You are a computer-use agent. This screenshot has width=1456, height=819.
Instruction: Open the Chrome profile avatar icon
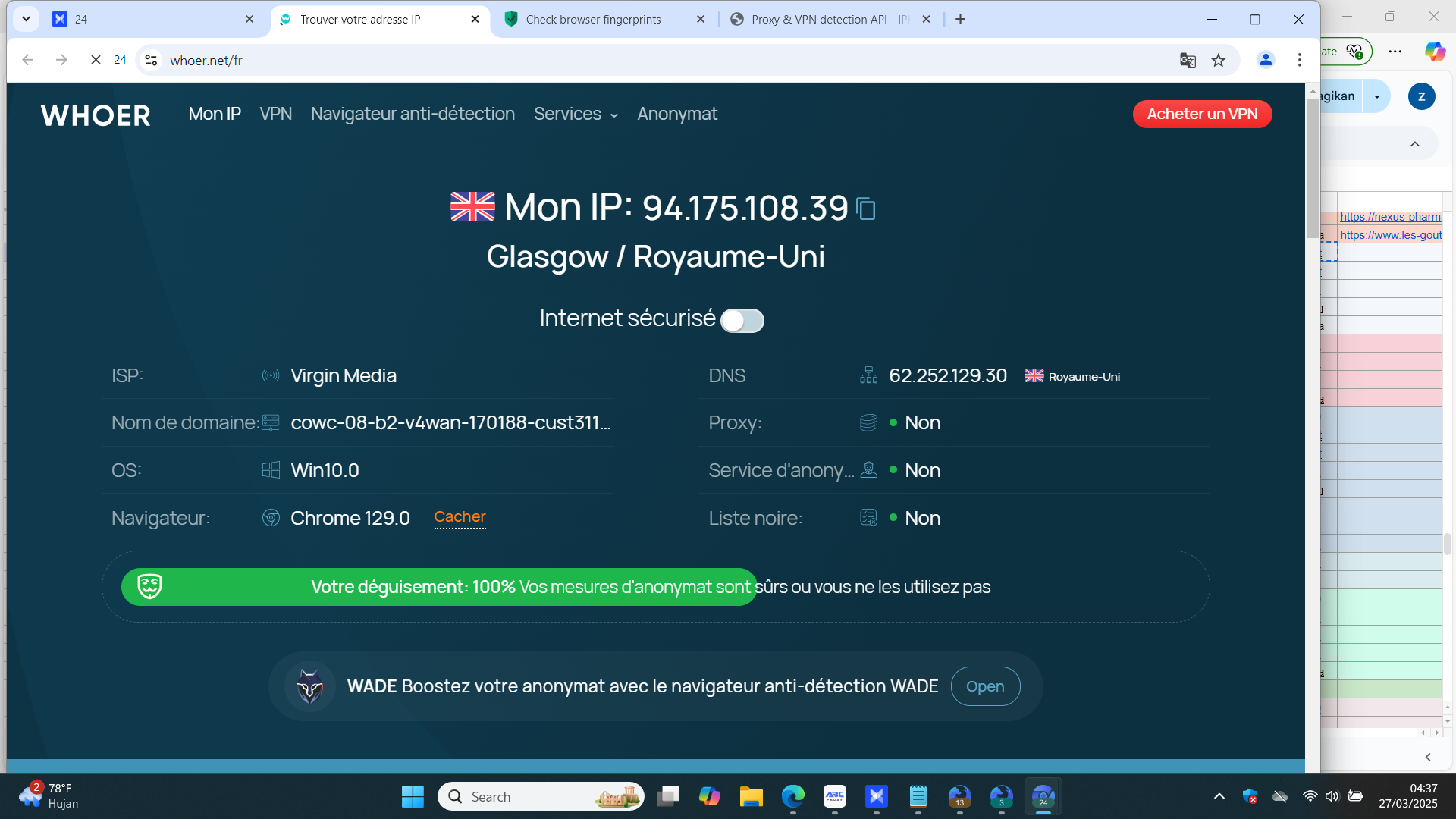point(1266,60)
